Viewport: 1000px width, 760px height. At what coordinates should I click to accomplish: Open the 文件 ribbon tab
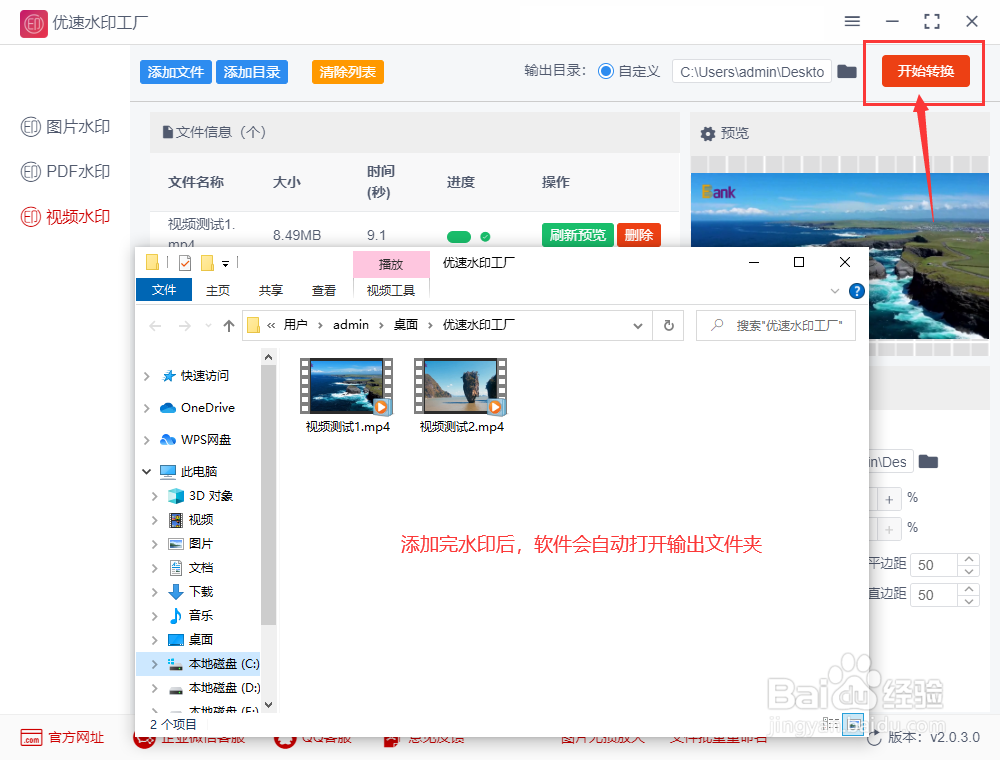[x=164, y=289]
